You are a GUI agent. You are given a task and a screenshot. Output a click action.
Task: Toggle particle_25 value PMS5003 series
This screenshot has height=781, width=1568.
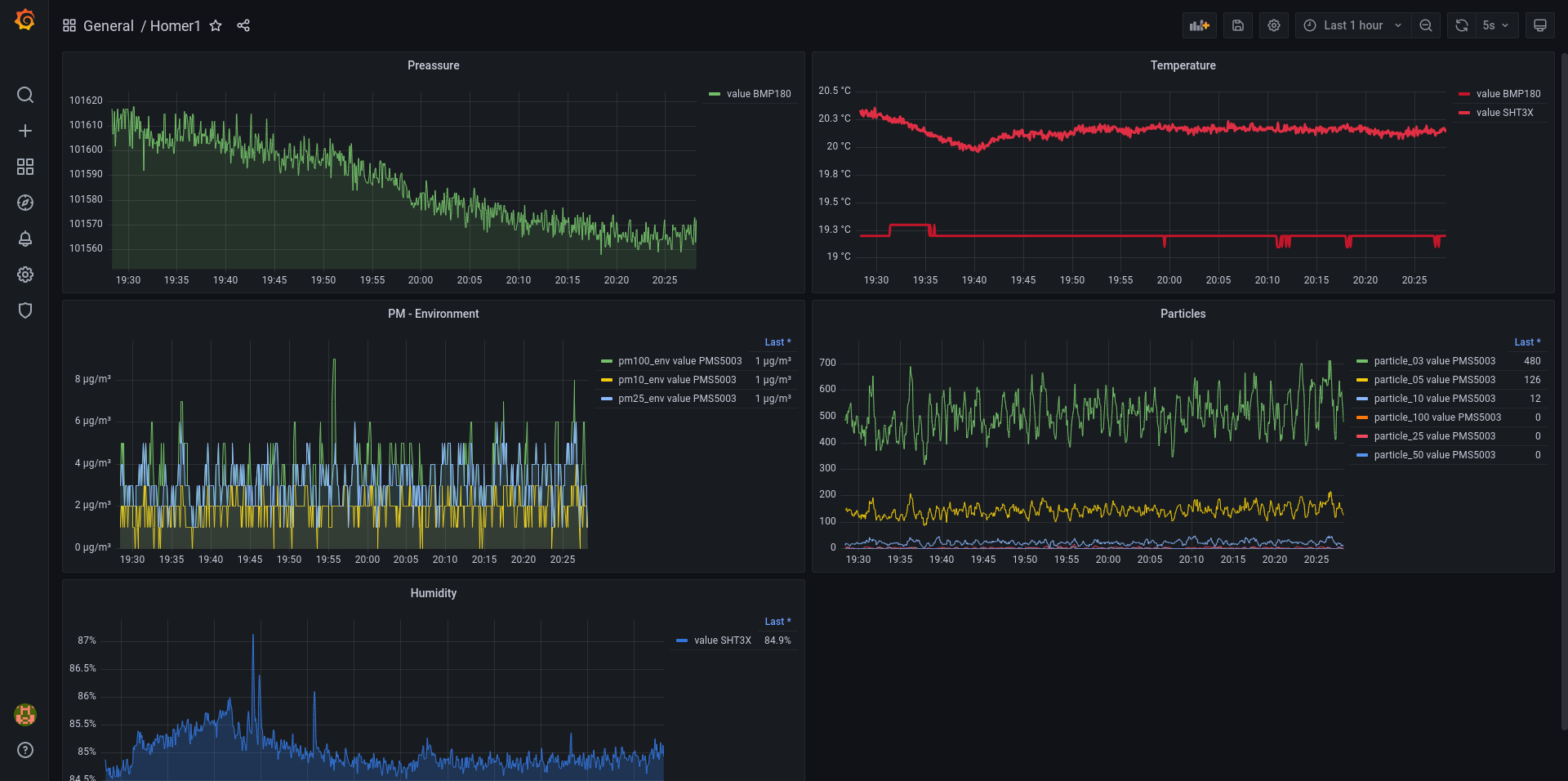pyautogui.click(x=1435, y=436)
